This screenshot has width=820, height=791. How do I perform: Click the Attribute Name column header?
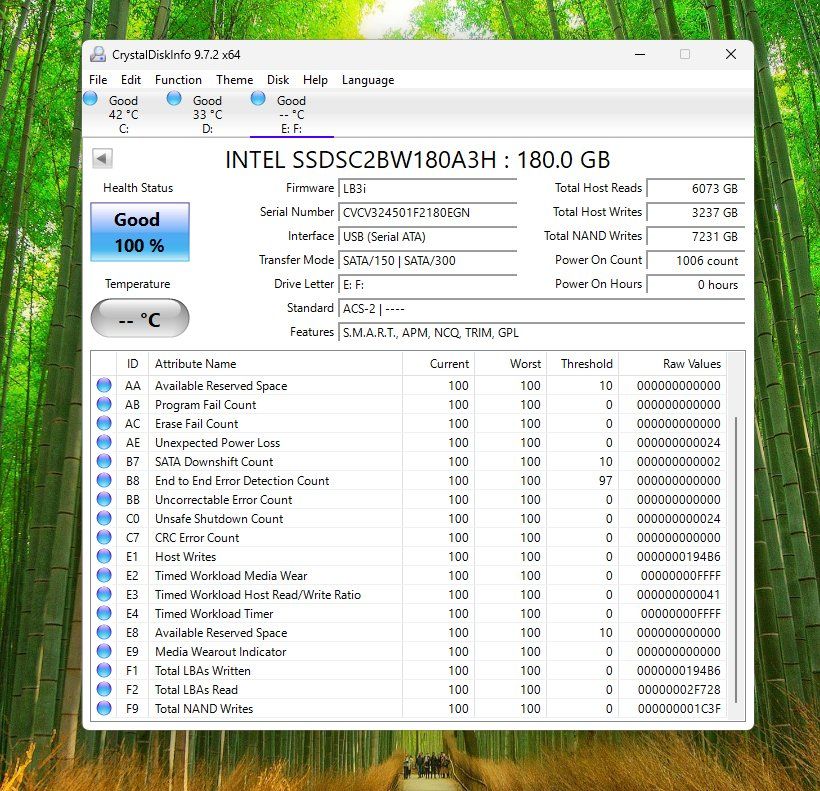[x=276, y=364]
